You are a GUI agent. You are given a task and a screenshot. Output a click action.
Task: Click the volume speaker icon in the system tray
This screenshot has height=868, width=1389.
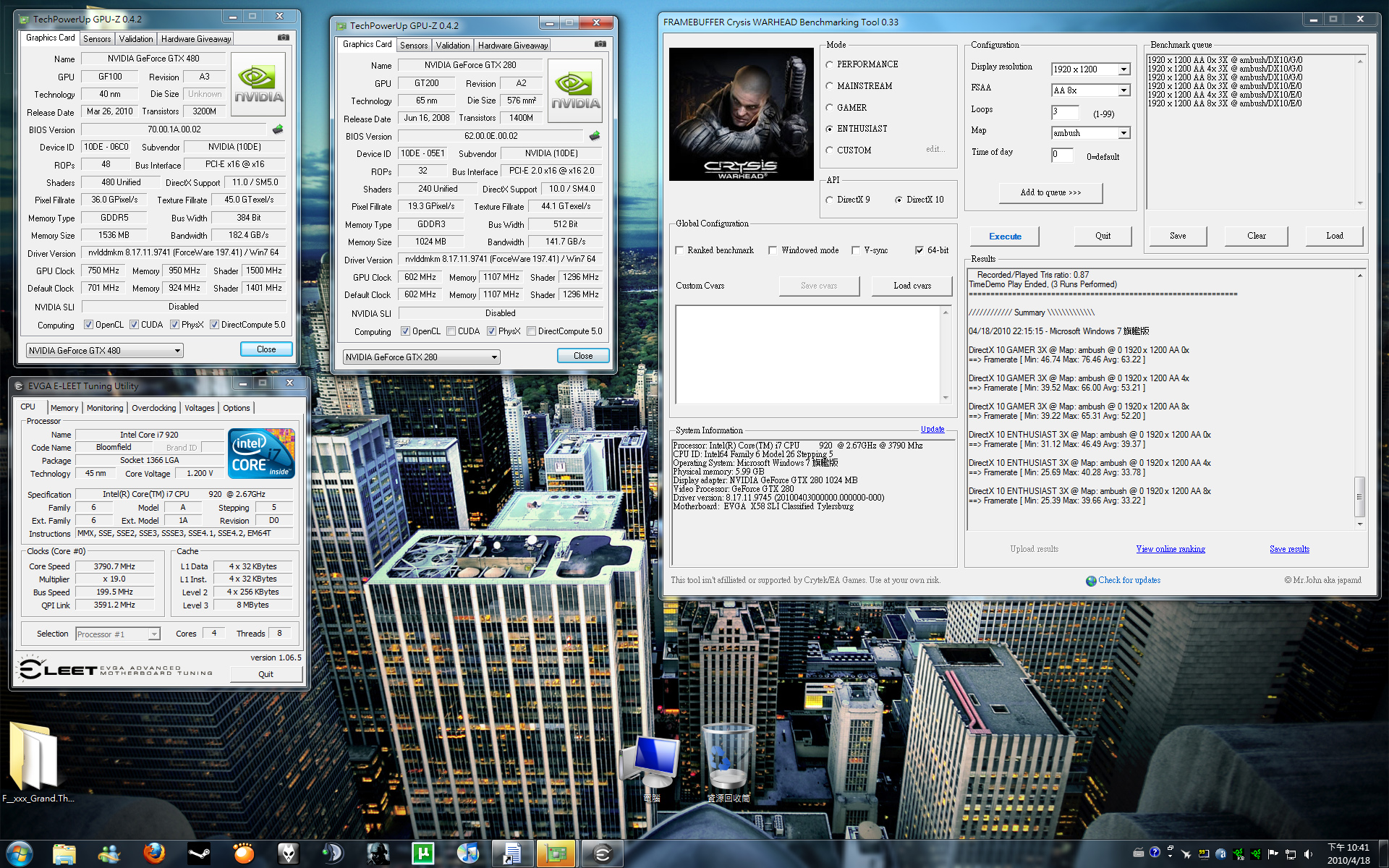(x=1309, y=854)
